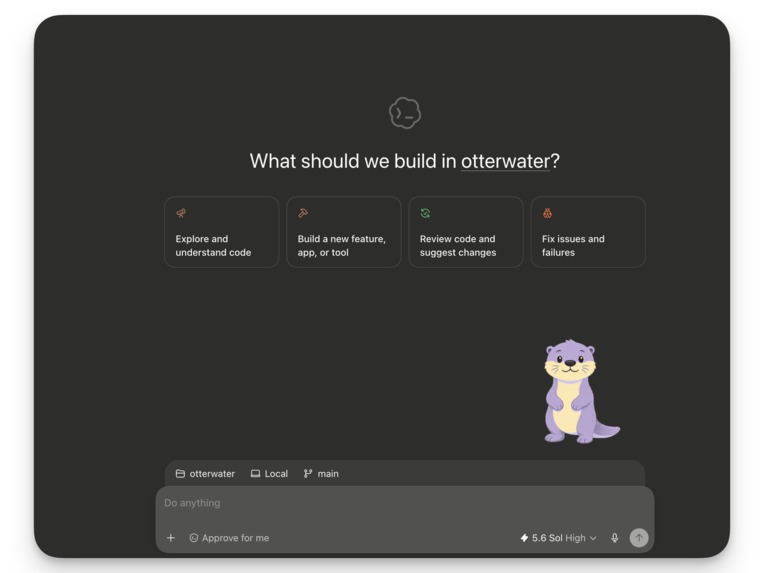Start voice input with microphone icon
This screenshot has width=764, height=573.
coord(614,538)
